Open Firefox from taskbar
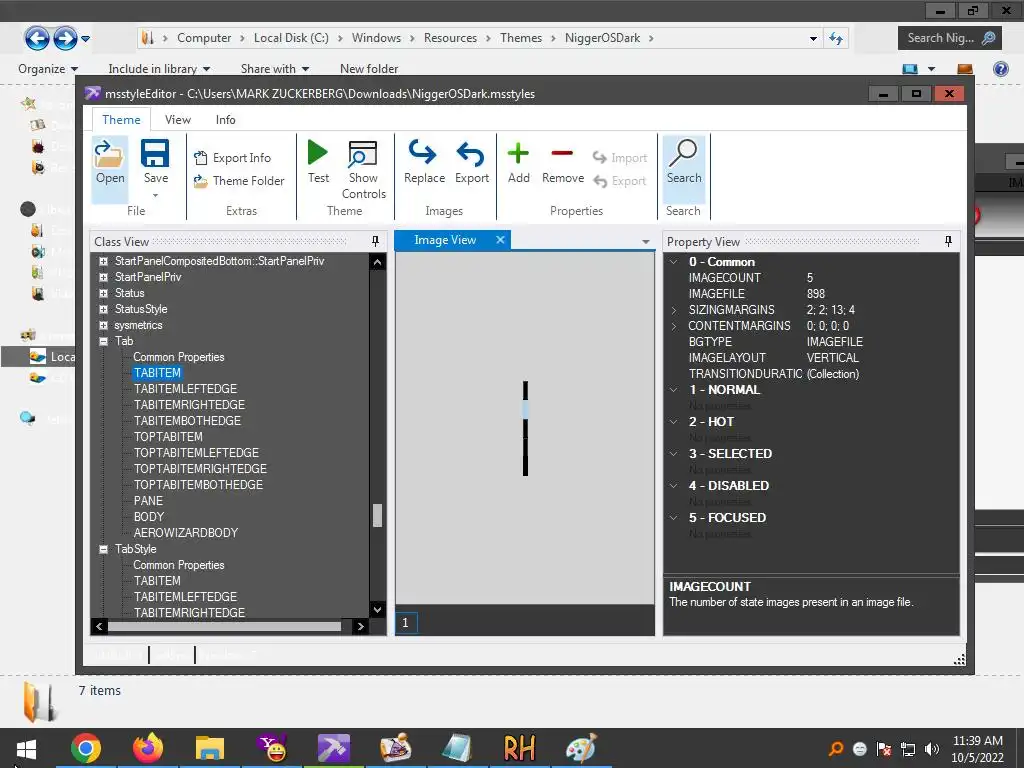This screenshot has width=1024, height=768. pos(148,748)
